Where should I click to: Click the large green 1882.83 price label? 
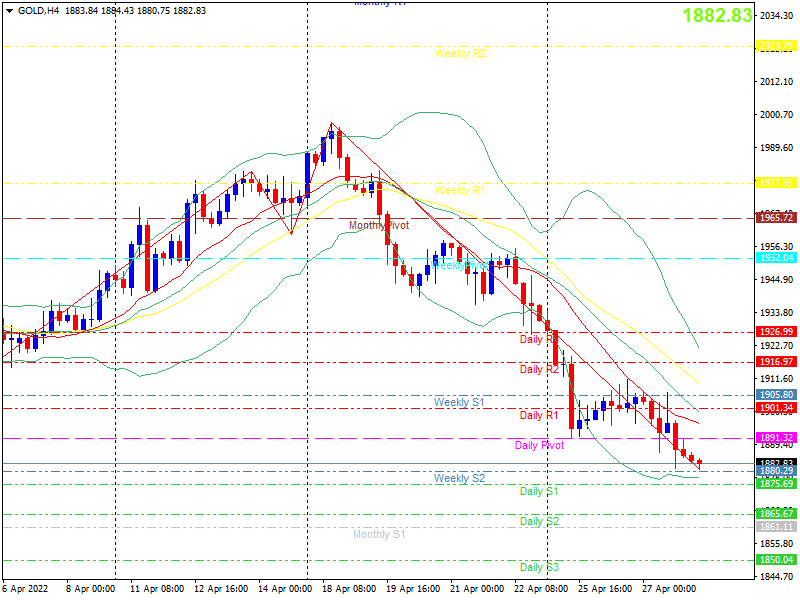point(717,15)
